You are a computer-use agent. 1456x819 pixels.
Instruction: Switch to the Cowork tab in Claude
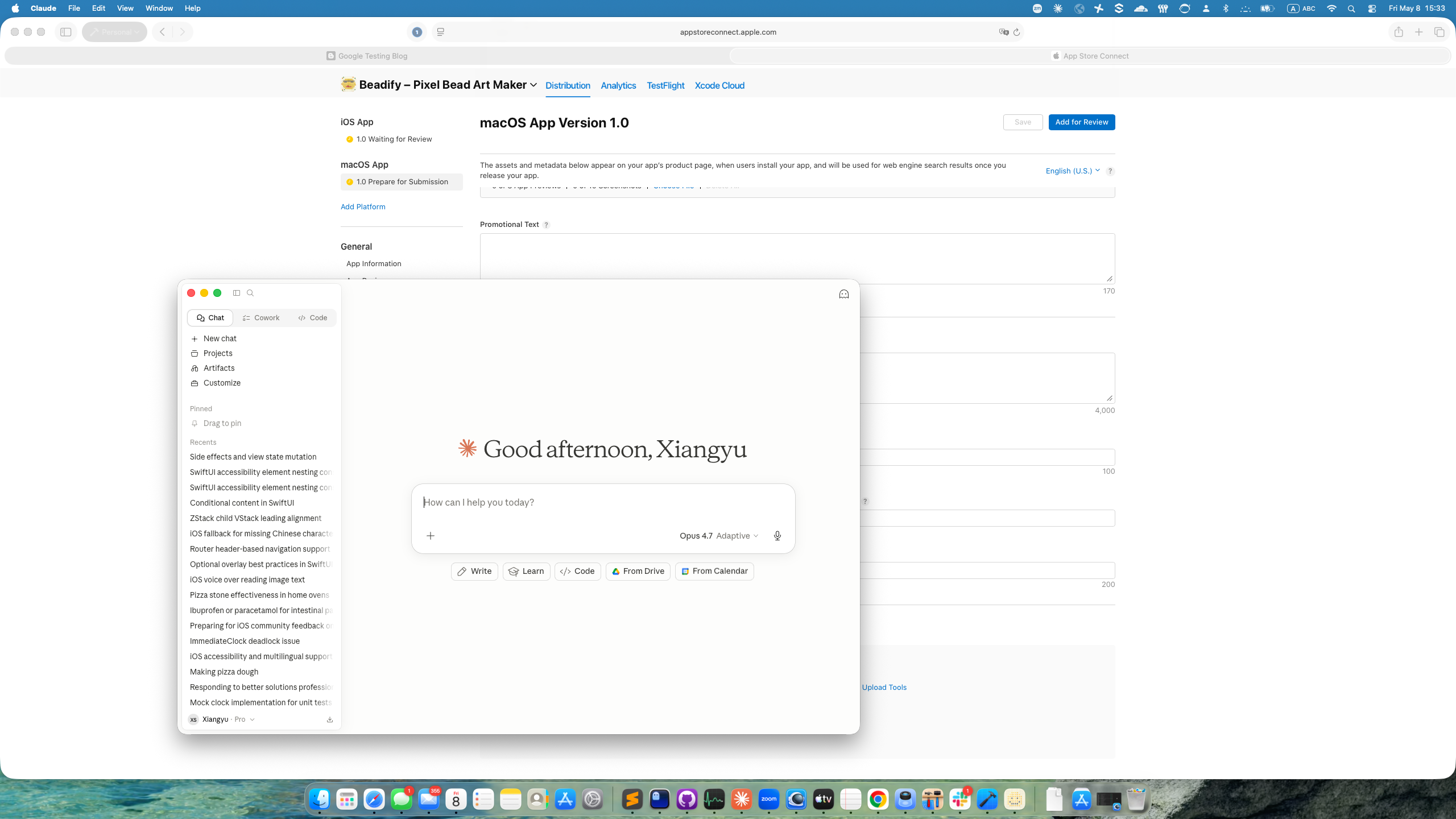(261, 318)
